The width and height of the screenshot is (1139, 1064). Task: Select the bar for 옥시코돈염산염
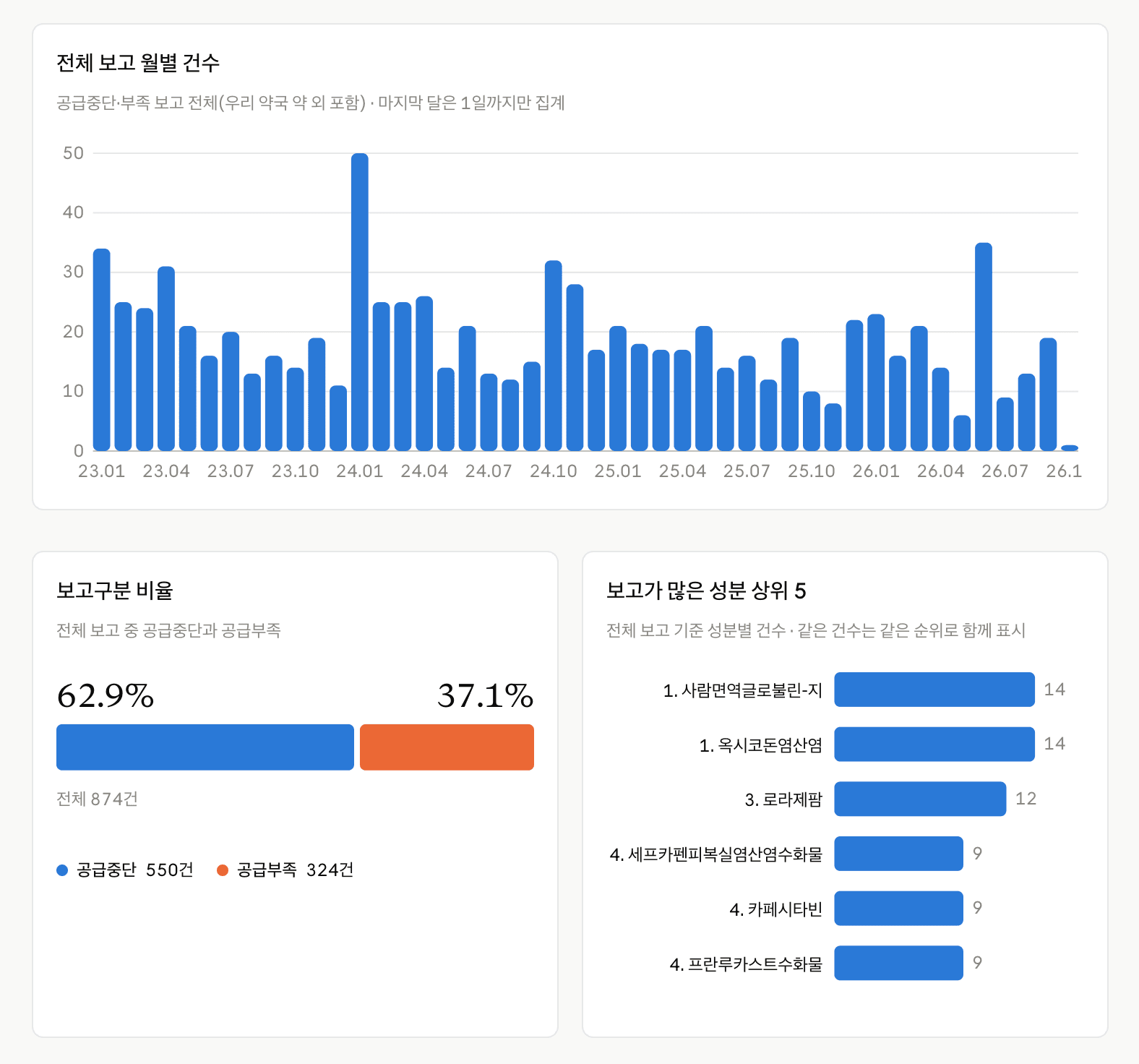pos(934,745)
